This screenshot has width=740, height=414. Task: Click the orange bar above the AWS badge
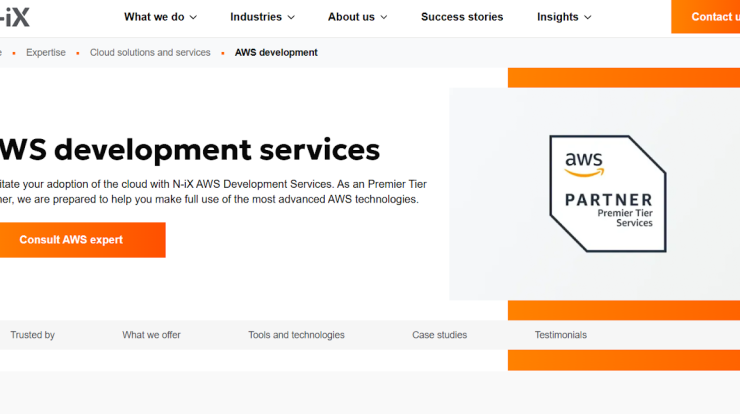[623, 78]
